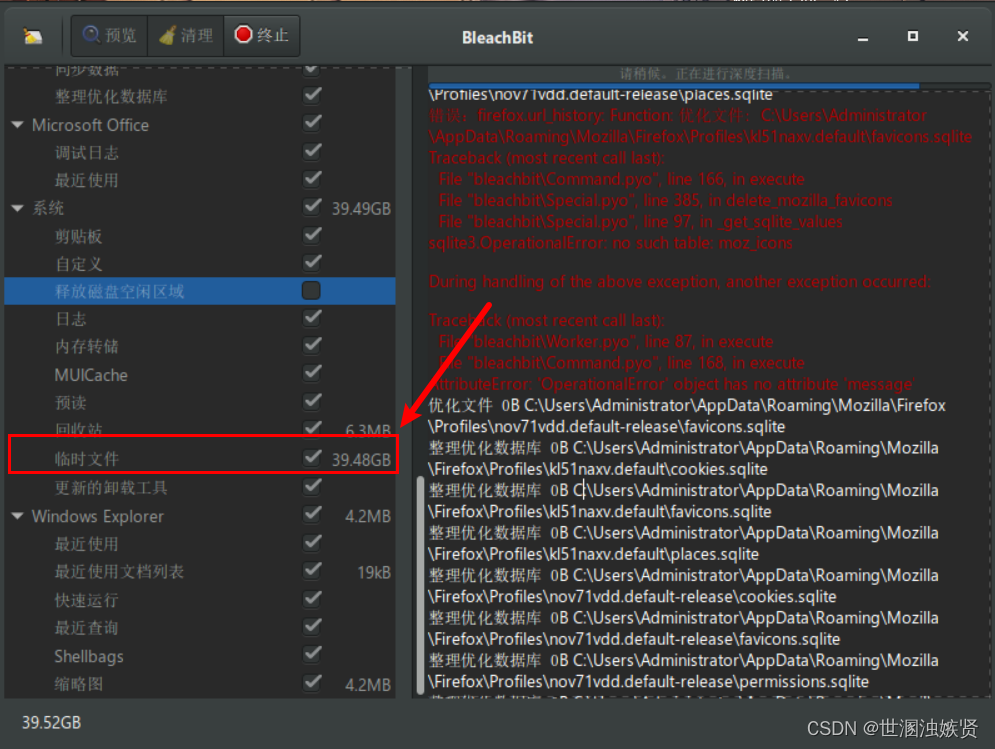This screenshot has width=995, height=749.
Task: Click the 39.48GB size of 临时文件
Action: pos(361,460)
